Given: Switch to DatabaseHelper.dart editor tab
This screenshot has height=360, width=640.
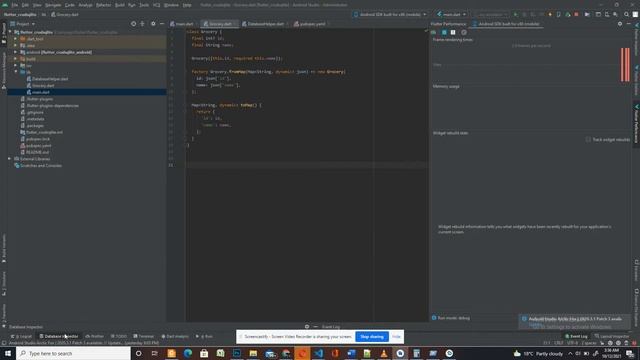Looking at the screenshot, I should pyautogui.click(x=263, y=24).
